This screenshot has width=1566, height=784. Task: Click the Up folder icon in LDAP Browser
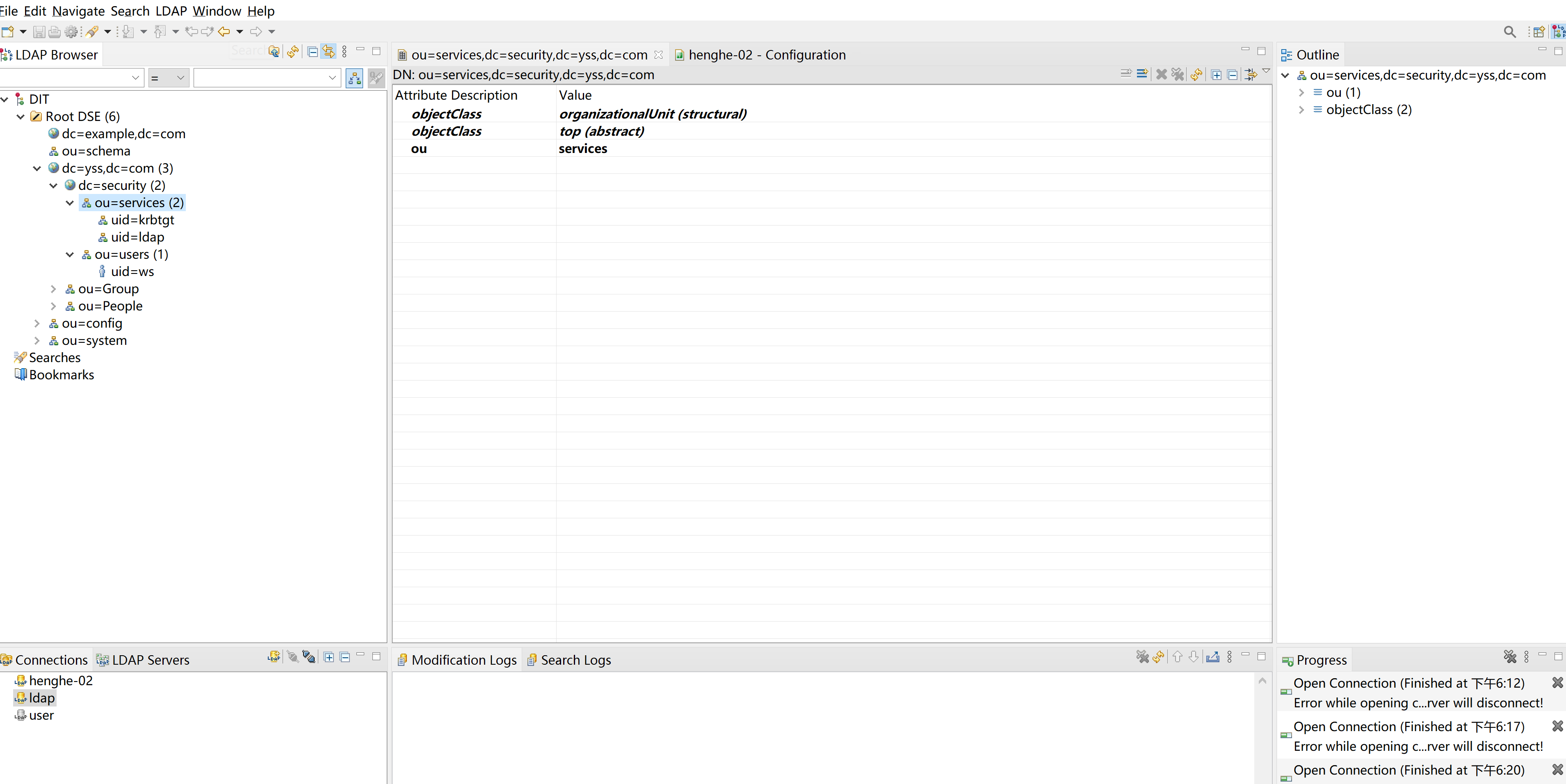coord(274,52)
